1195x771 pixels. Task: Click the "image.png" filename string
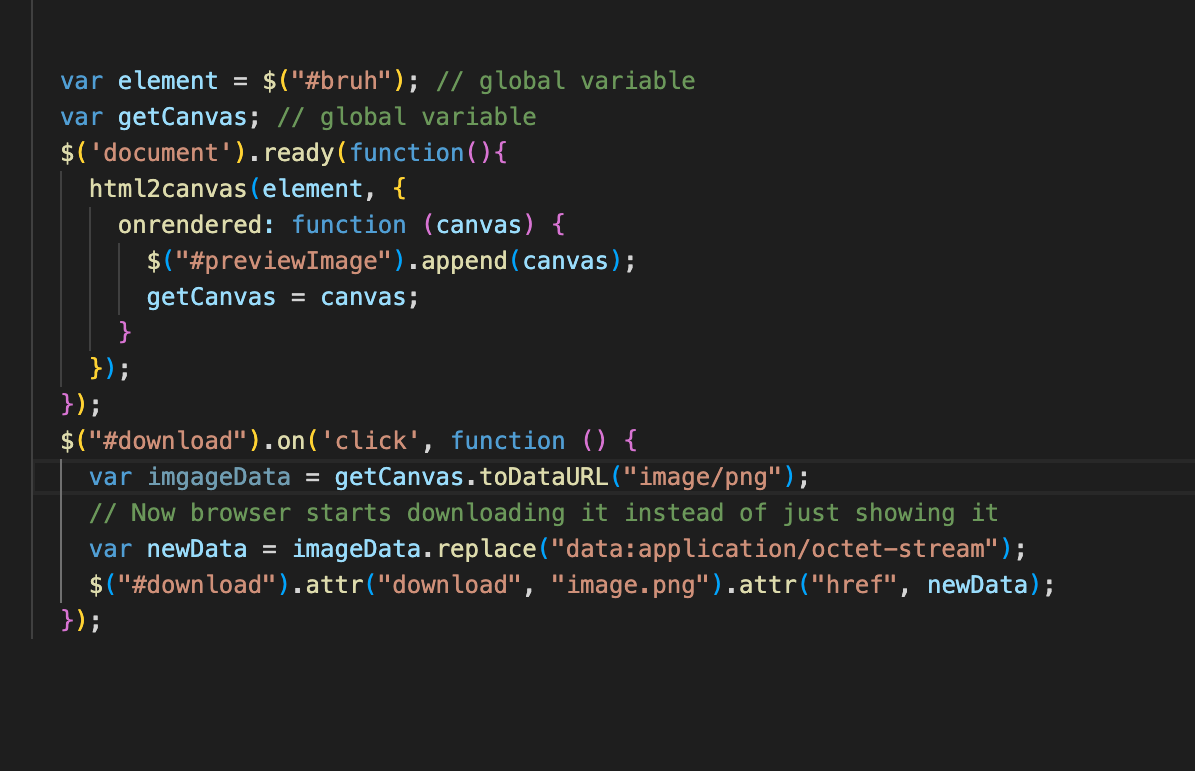pyautogui.click(x=631, y=585)
